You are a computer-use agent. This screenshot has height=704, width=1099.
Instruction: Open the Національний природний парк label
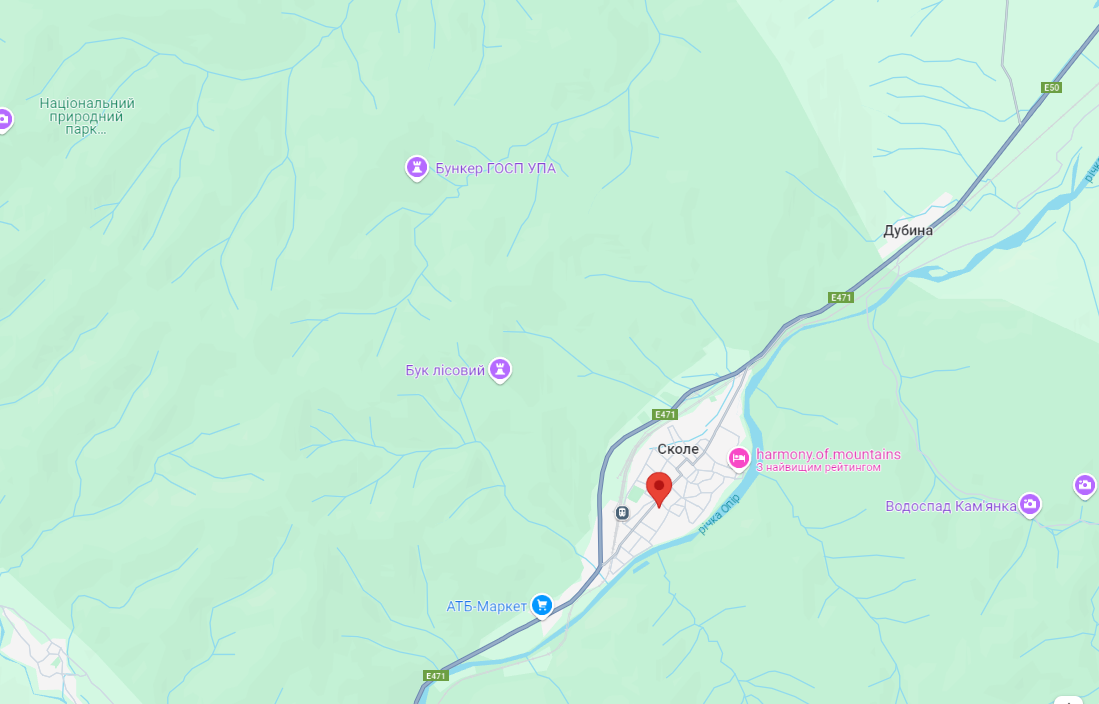pos(87,116)
